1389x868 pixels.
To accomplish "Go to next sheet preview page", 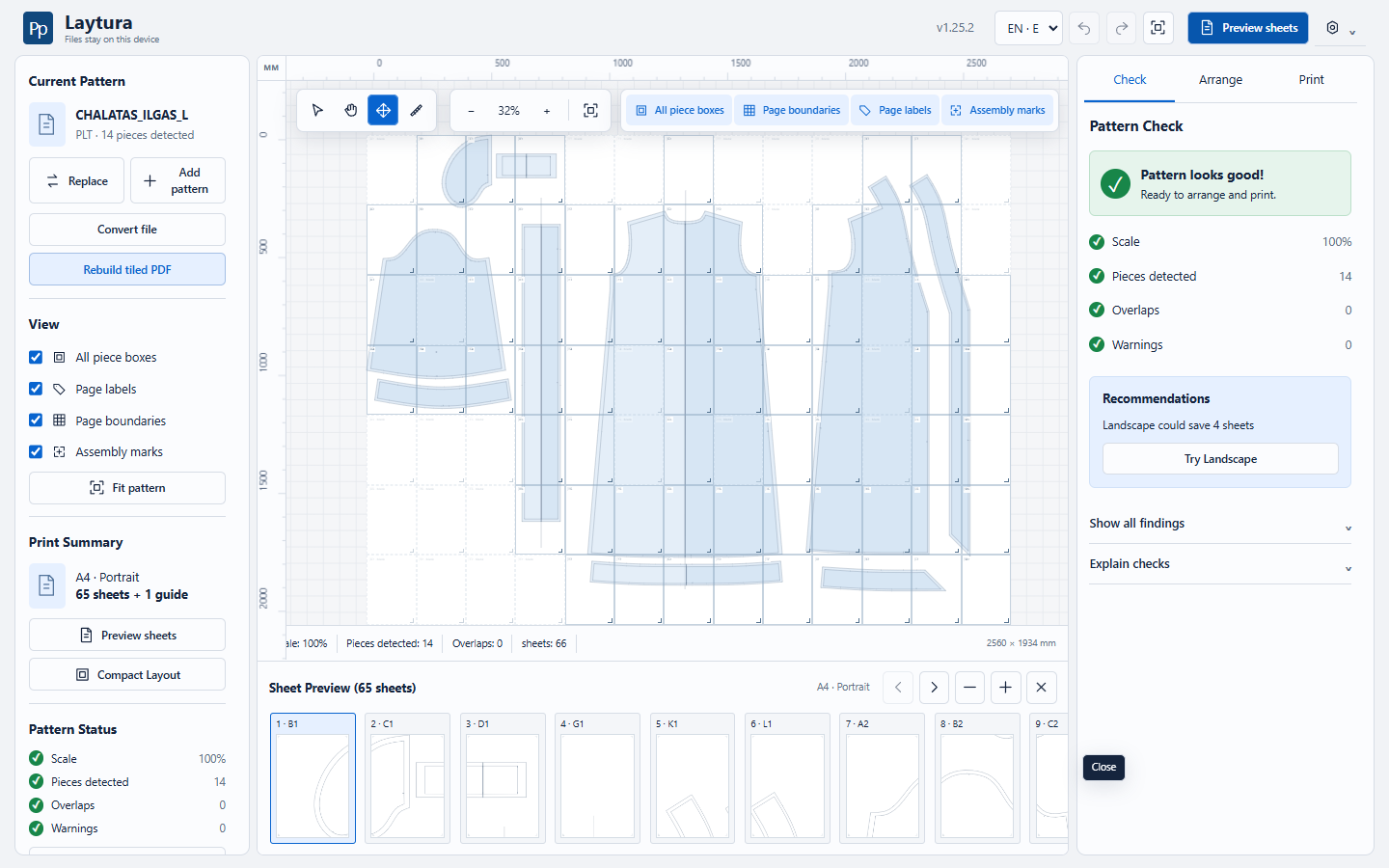I will [x=934, y=688].
